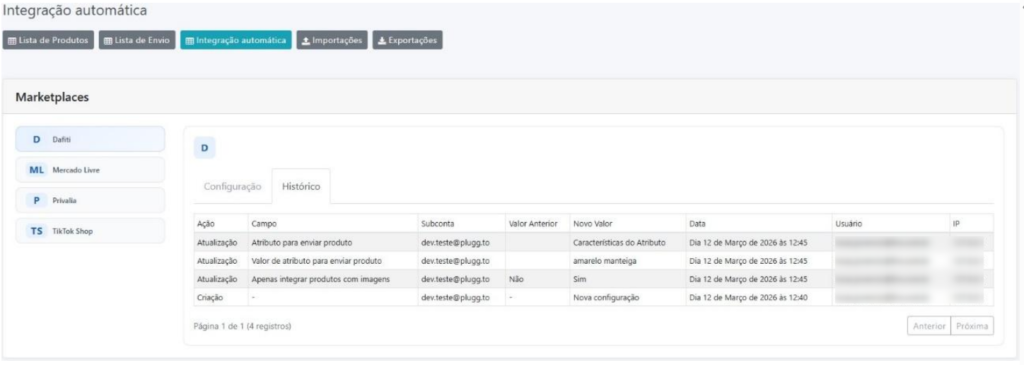Click the P badge icon for Privalia

[37, 200]
